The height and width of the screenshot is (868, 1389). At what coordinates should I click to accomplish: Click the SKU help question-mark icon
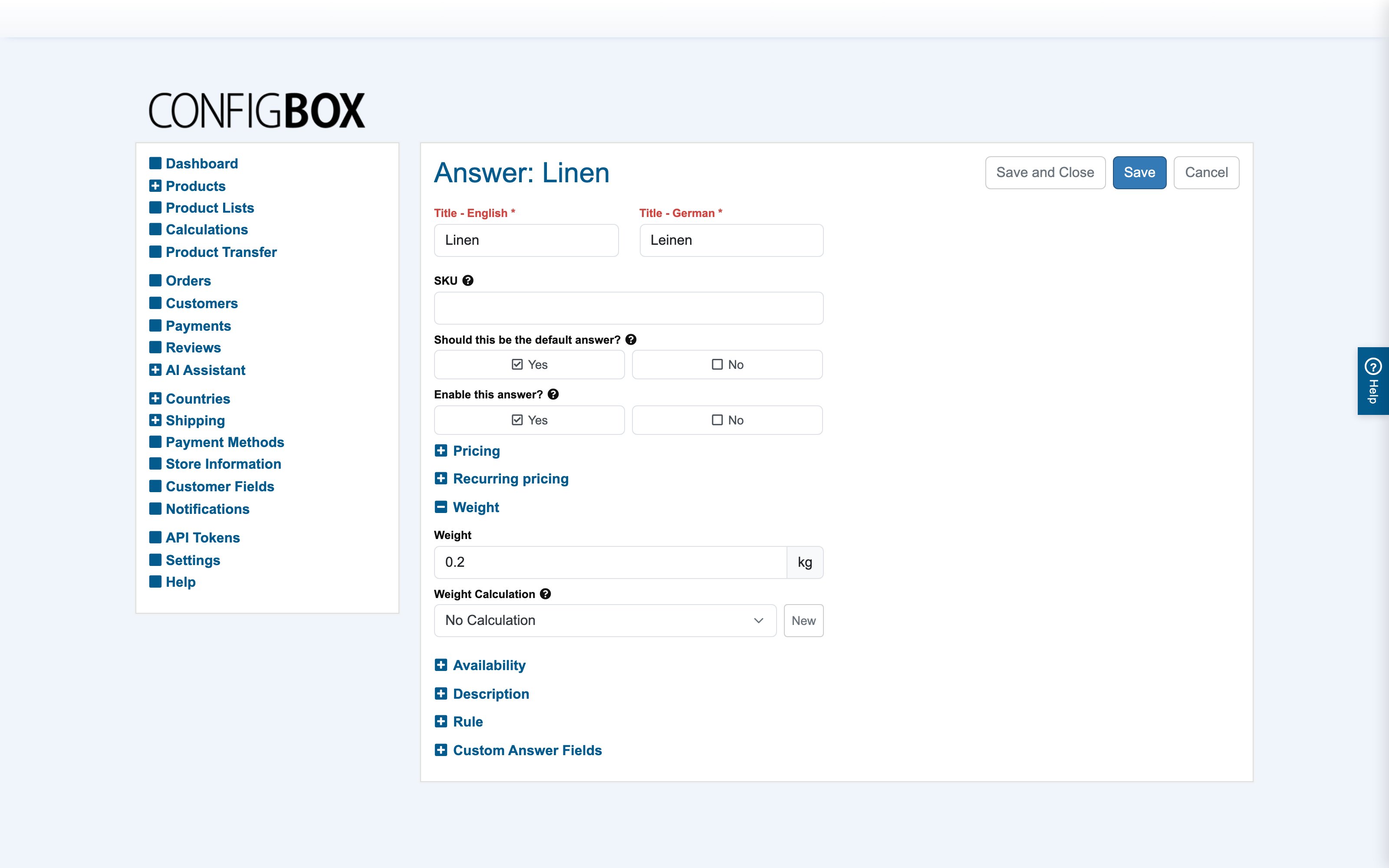point(468,281)
